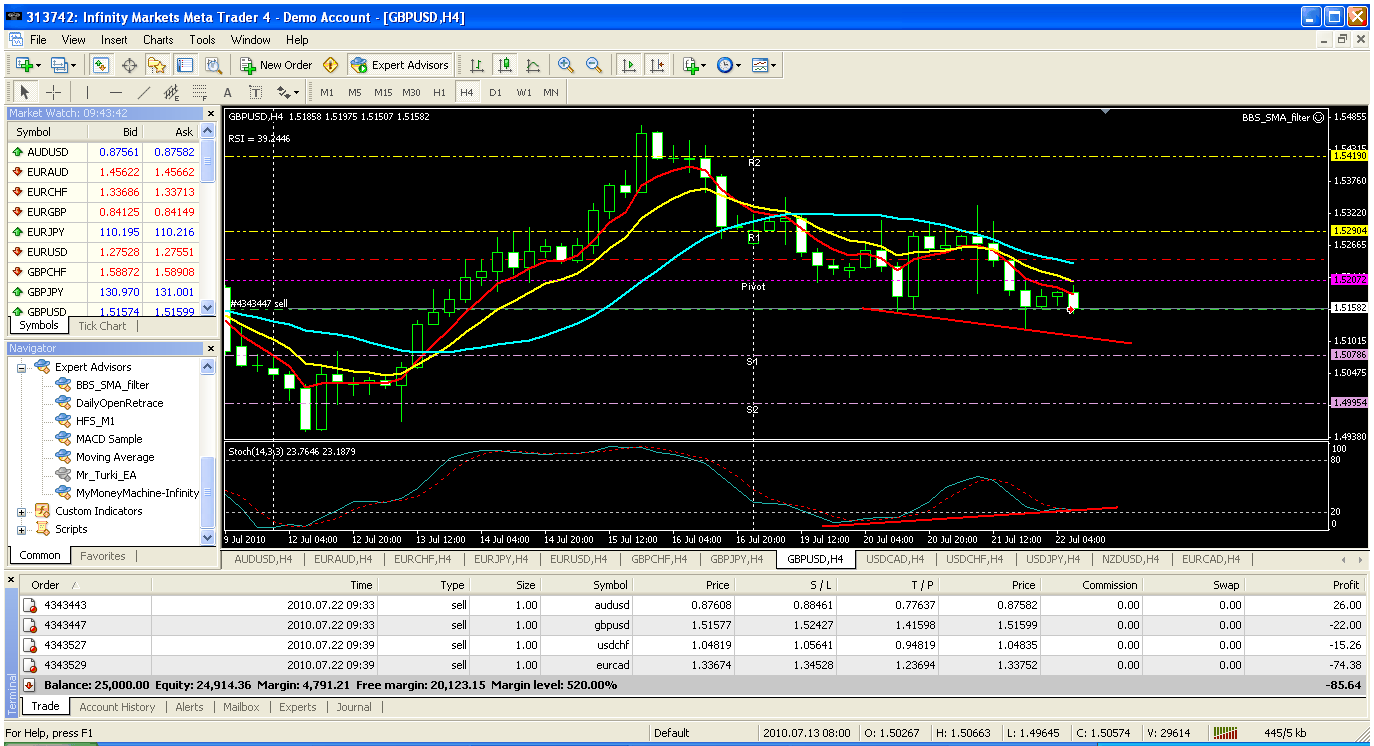The height and width of the screenshot is (746, 1374).
Task: Click the Zoom In magnifier icon
Action: (566, 65)
